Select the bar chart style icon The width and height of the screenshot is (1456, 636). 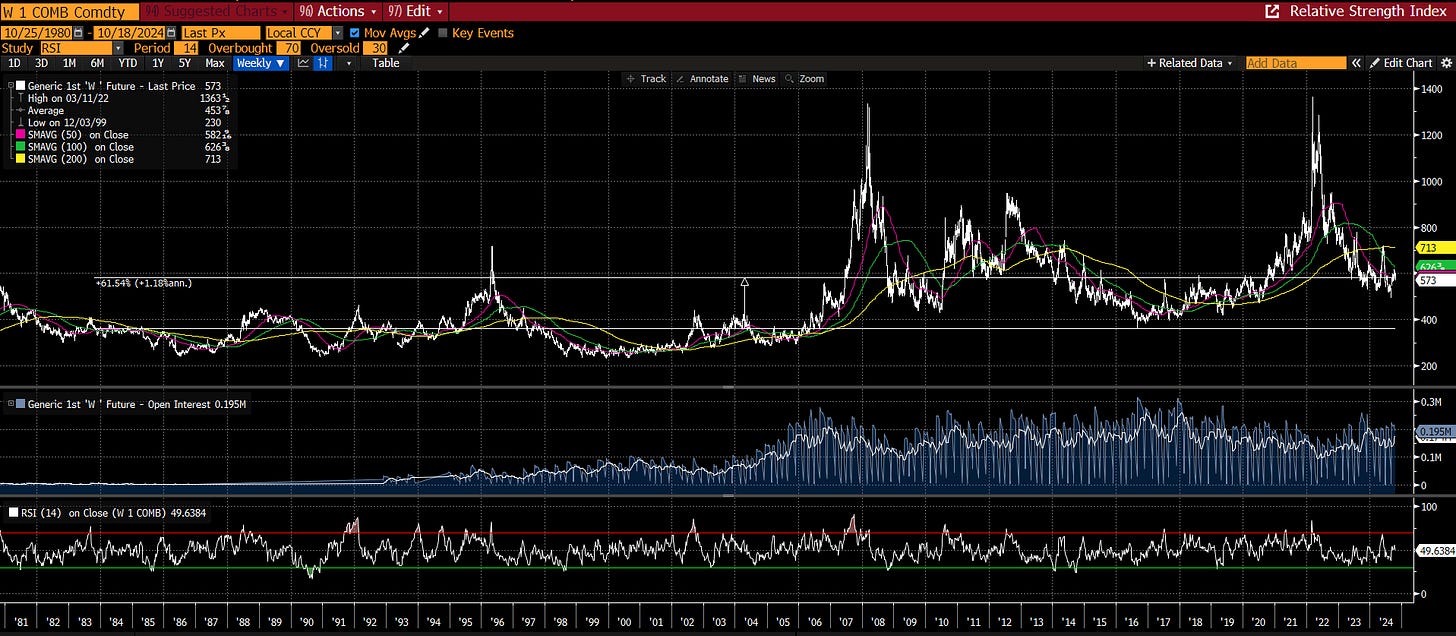point(324,63)
